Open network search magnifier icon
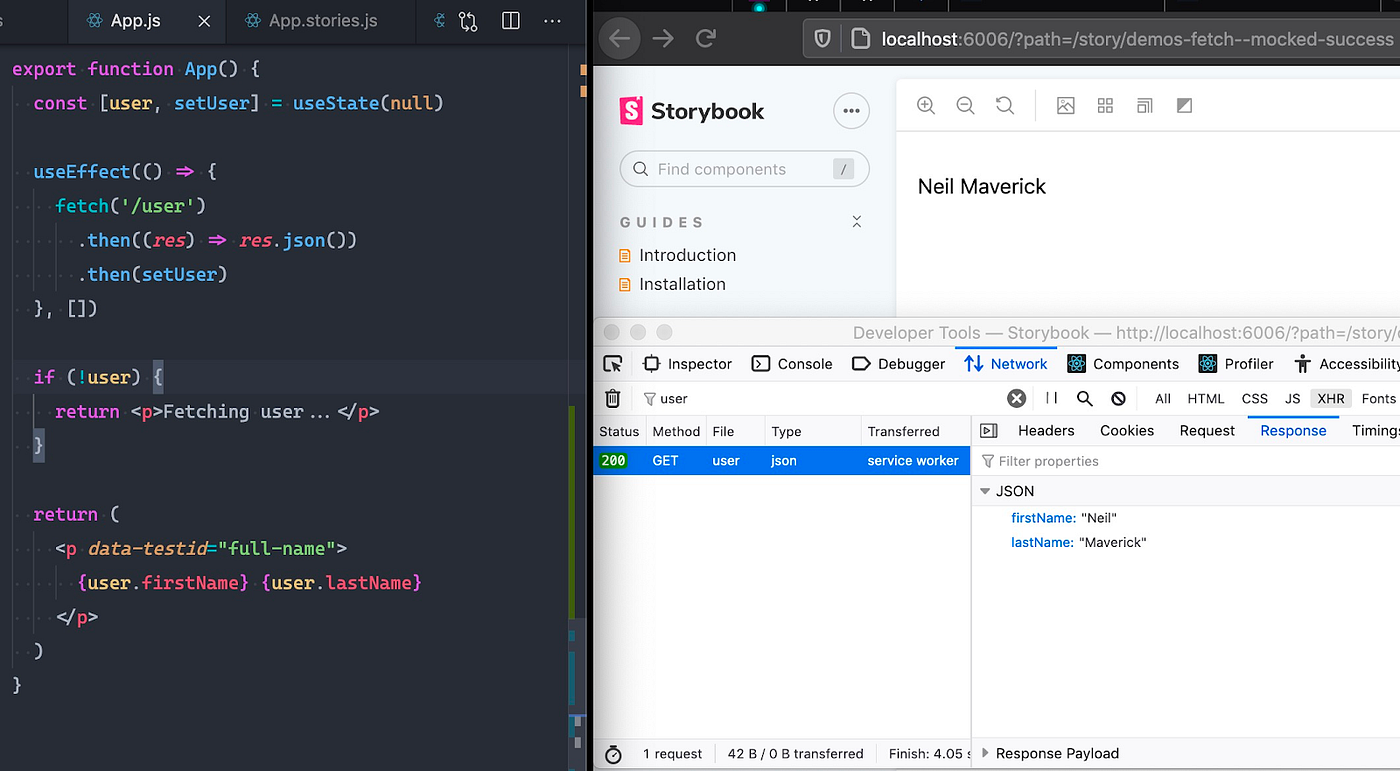 [x=1084, y=398]
